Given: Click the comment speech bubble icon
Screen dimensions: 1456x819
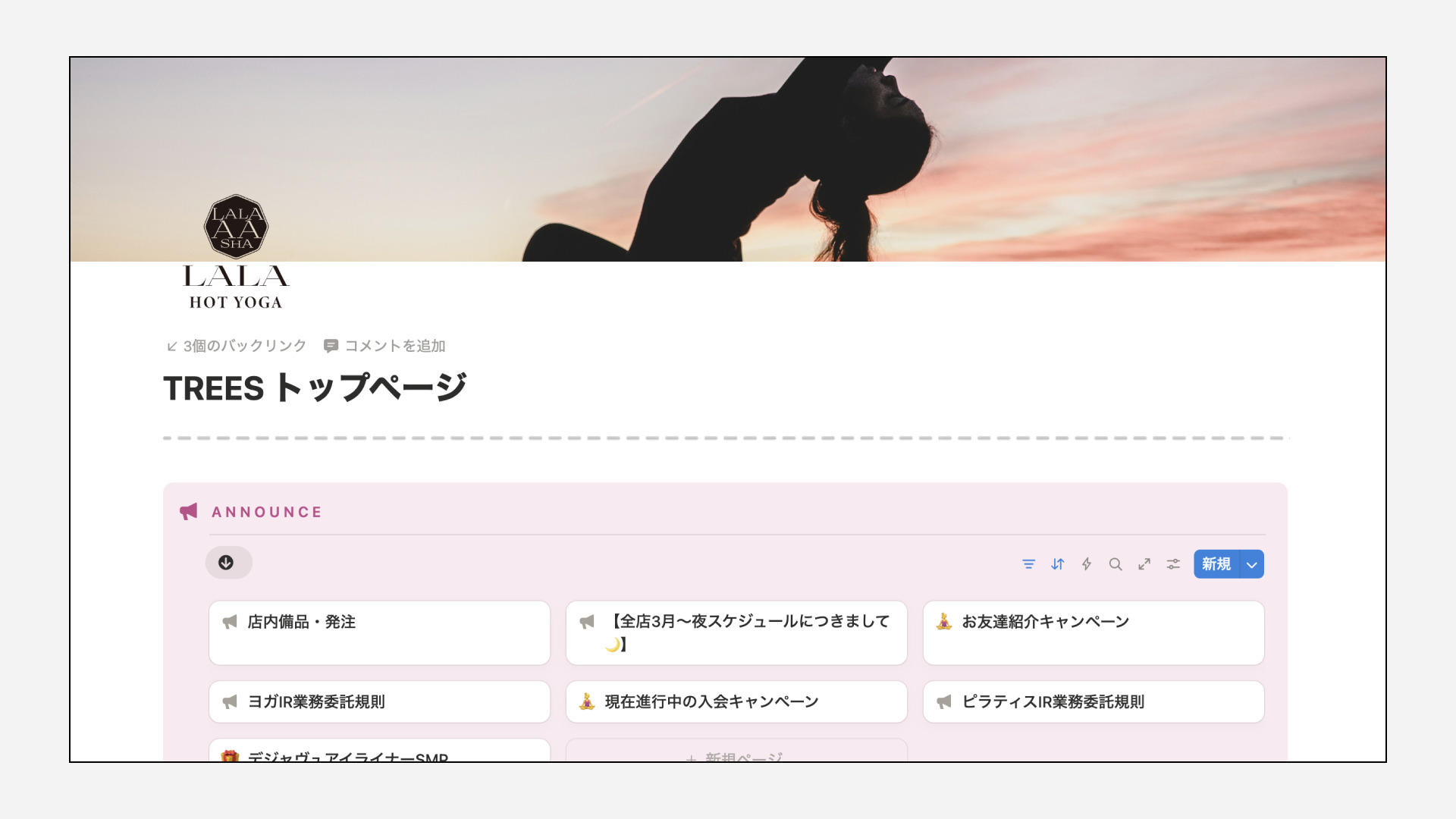Looking at the screenshot, I should coord(331,346).
